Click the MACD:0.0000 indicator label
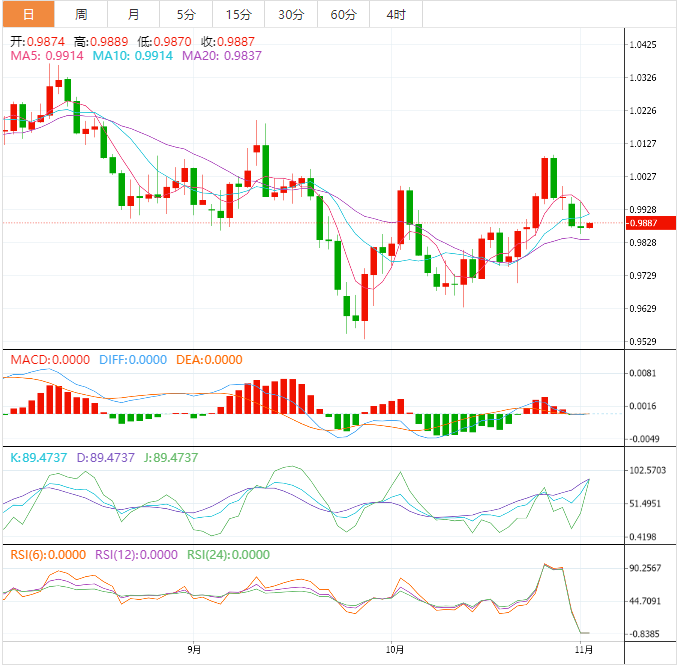This screenshot has width=679, height=672. tap(50, 360)
